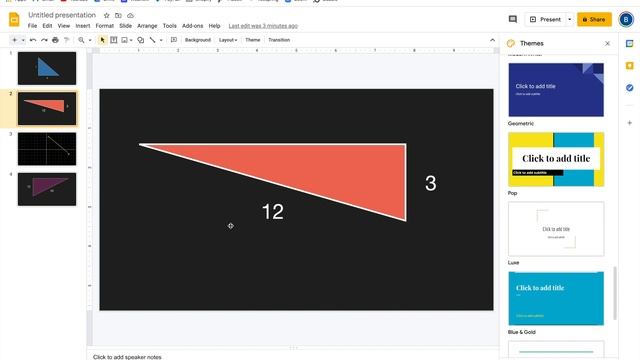Screen dimensions: 640x360
Task: Get add-ons with the side panel plus
Action: click(629, 123)
